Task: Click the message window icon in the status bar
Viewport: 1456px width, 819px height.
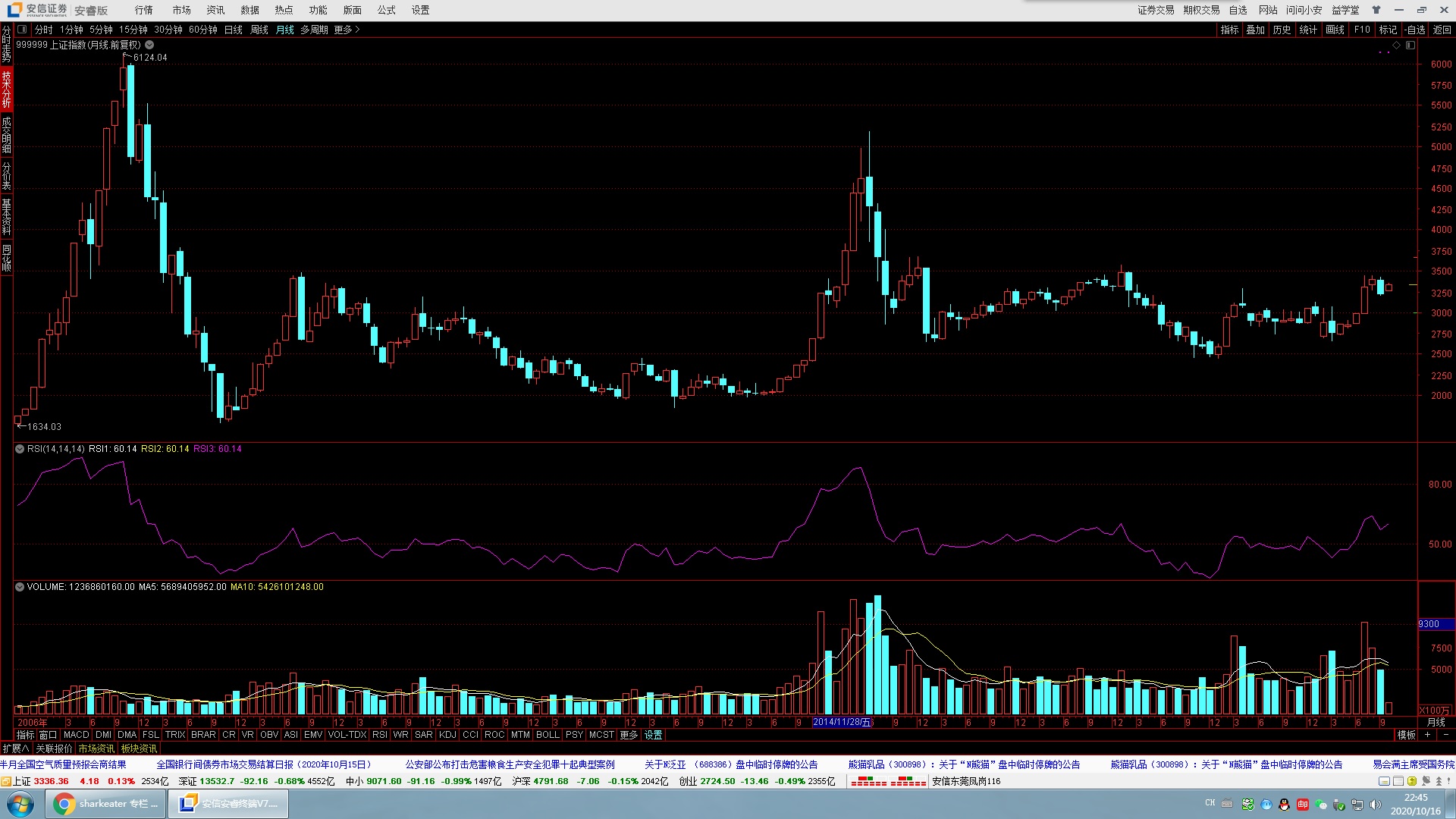Action: pyautogui.click(x=1384, y=781)
